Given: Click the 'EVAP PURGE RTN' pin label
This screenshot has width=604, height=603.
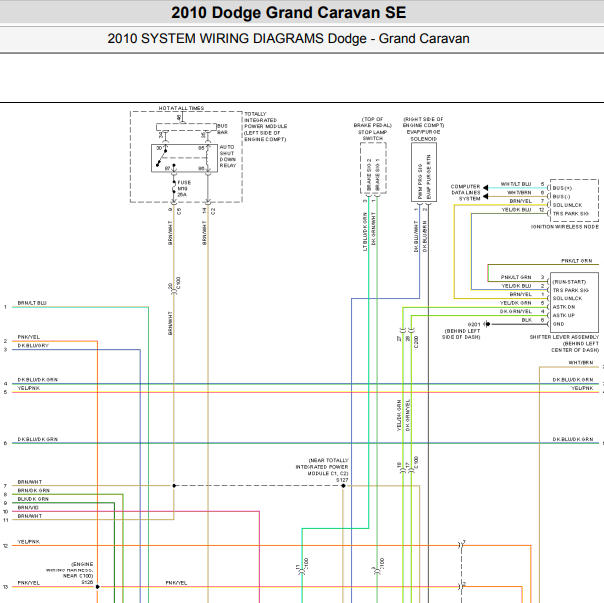Looking at the screenshot, I should pyautogui.click(x=429, y=177).
